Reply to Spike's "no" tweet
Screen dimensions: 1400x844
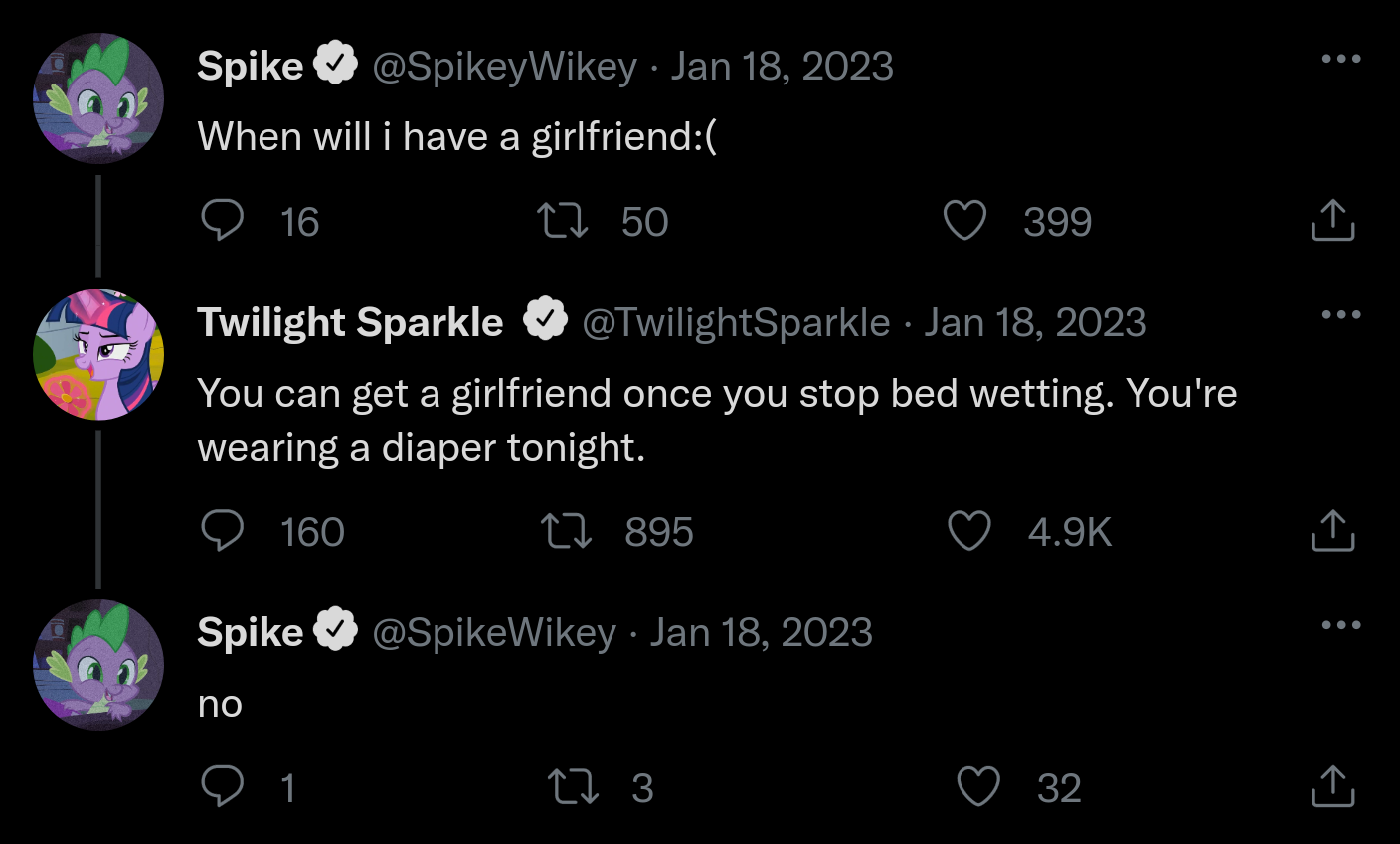(x=223, y=786)
